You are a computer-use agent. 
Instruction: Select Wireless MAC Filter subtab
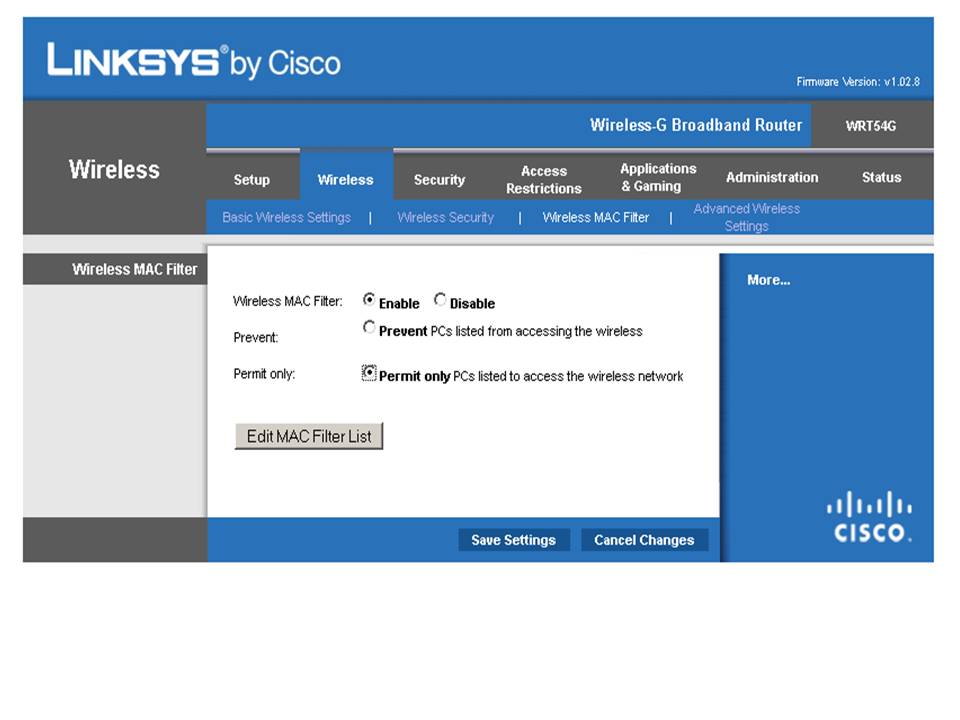pyautogui.click(x=596, y=217)
